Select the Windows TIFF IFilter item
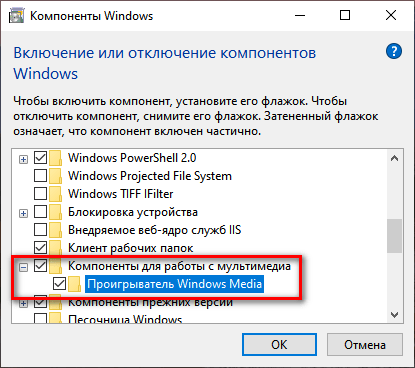Image resolution: width=415 pixels, height=368 pixels. pos(121,194)
